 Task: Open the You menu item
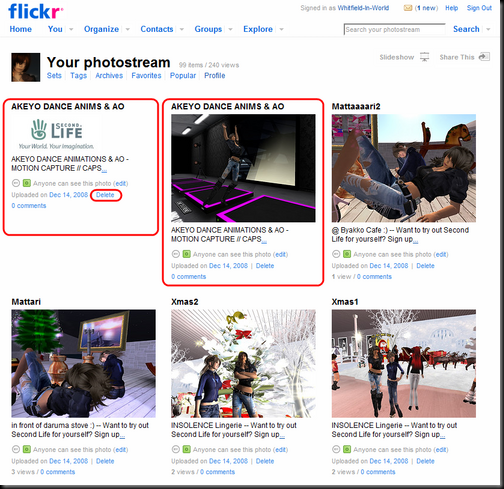55,29
